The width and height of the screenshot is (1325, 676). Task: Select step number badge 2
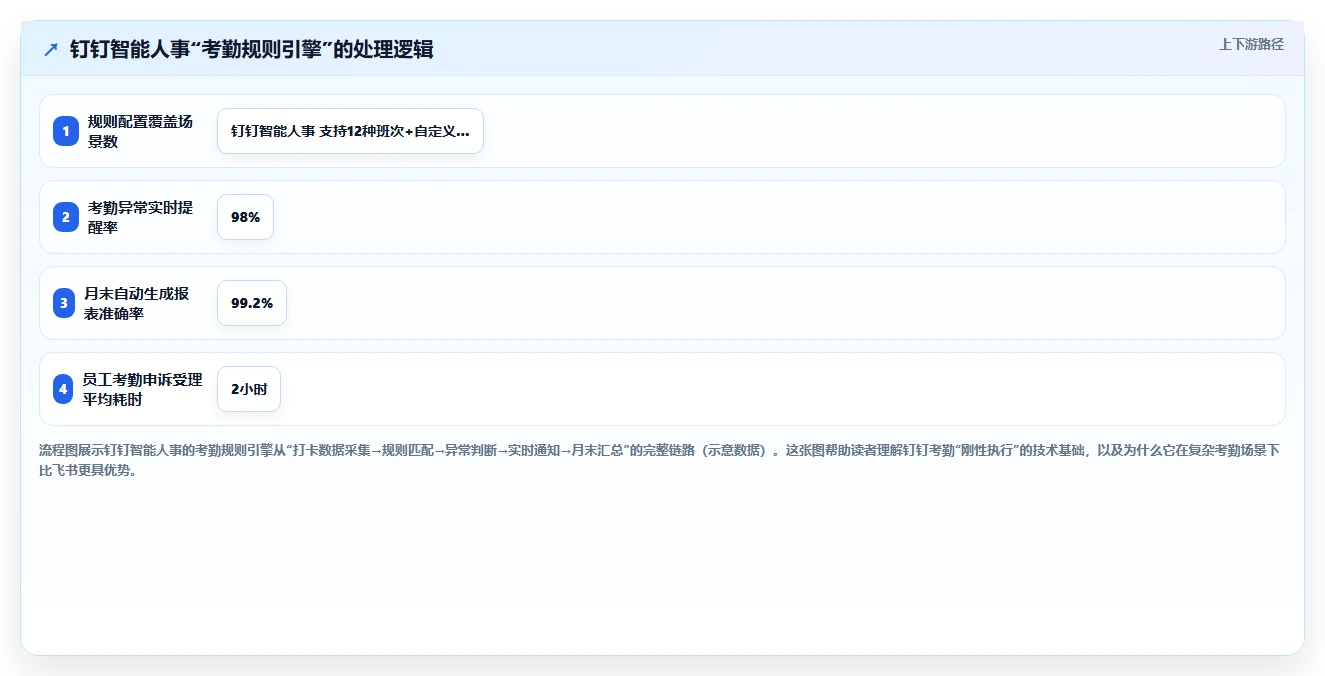coord(65,217)
